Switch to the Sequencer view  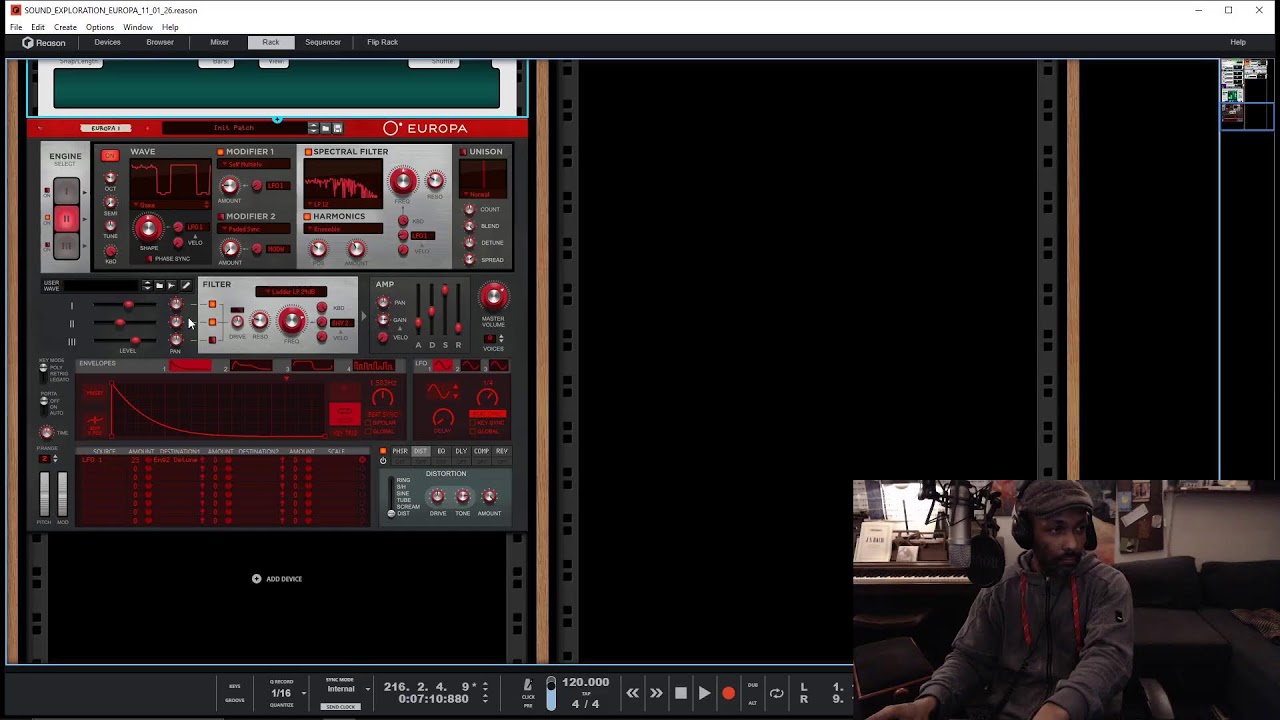pos(323,42)
